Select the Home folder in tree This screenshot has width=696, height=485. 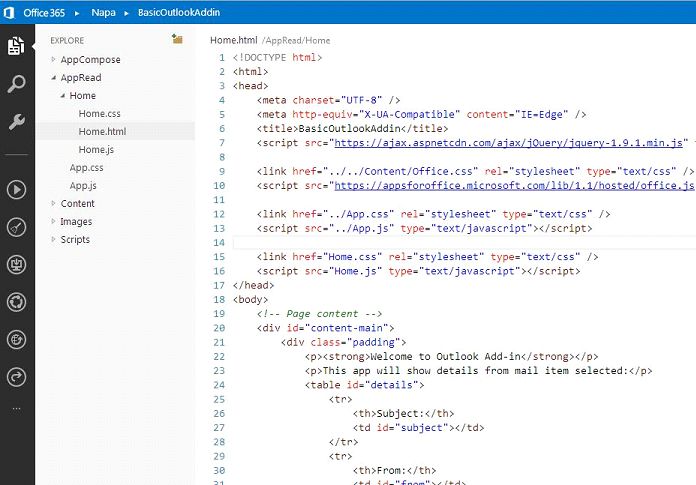point(83,95)
